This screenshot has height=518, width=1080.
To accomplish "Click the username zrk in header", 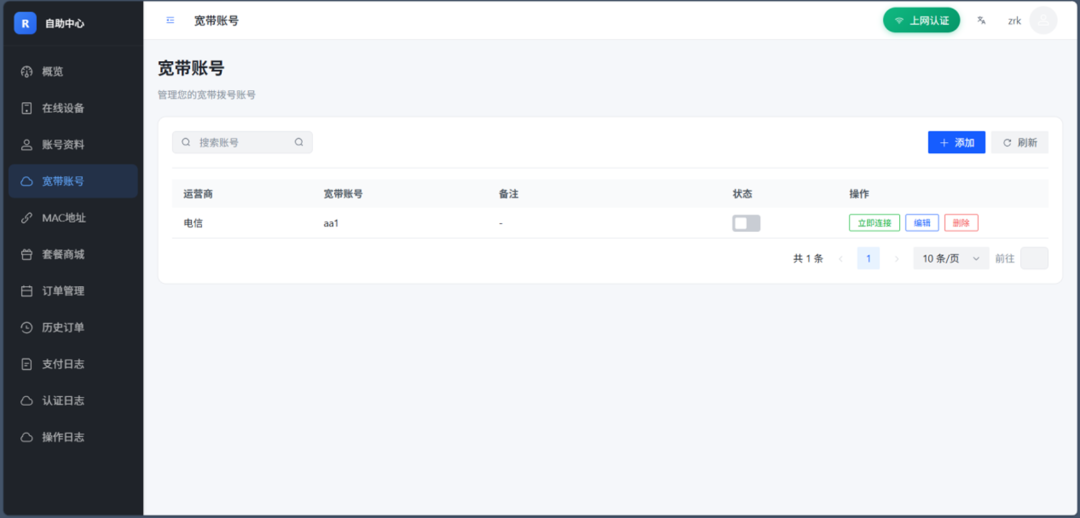I will pos(1015,21).
